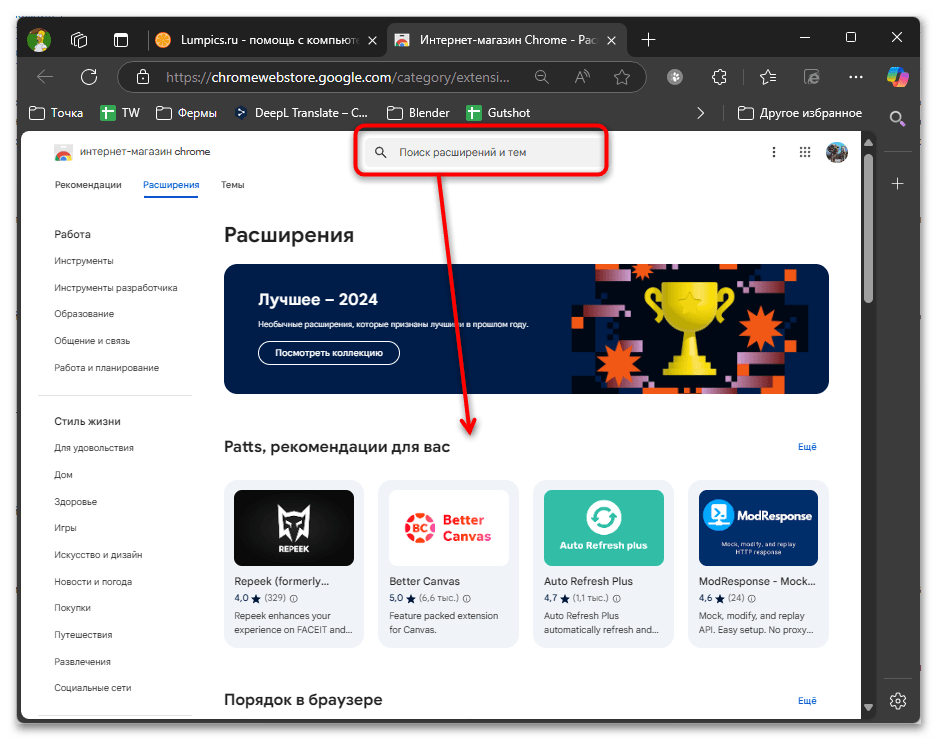Viewport: 937px width, 740px height.
Task: Open the workspaces icon in title bar
Action: (79, 40)
